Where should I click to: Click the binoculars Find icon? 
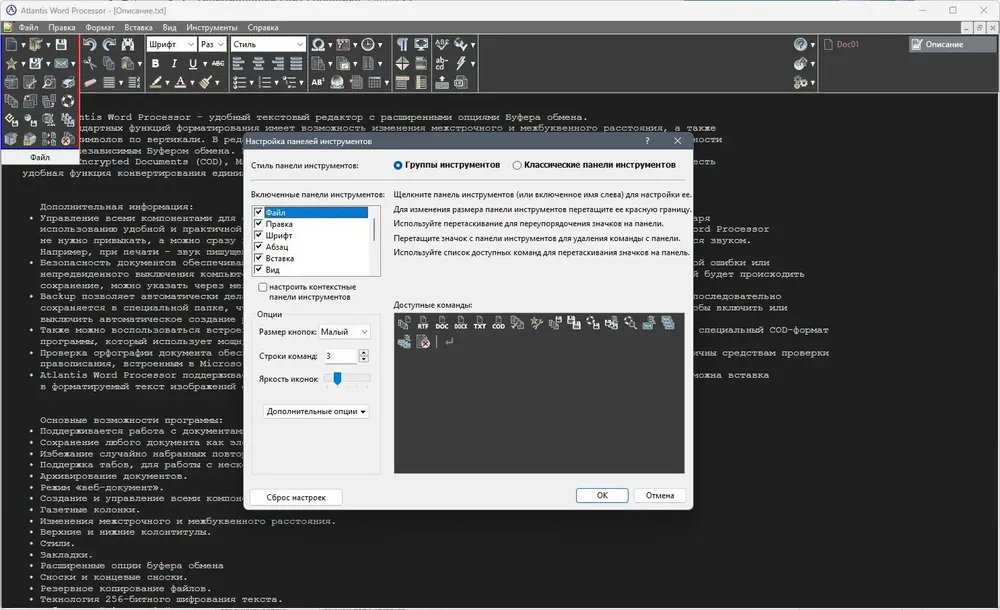coord(128,44)
